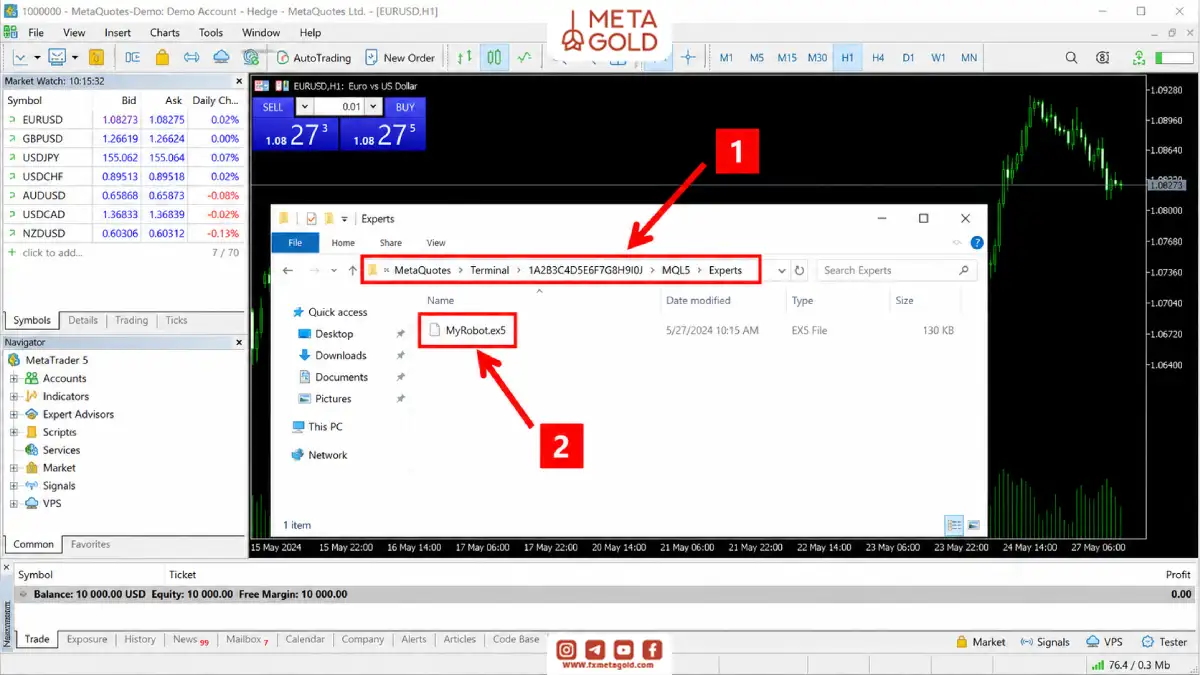The image size is (1200, 675).
Task: Click the AutoTrading toolbar button
Action: click(313, 58)
